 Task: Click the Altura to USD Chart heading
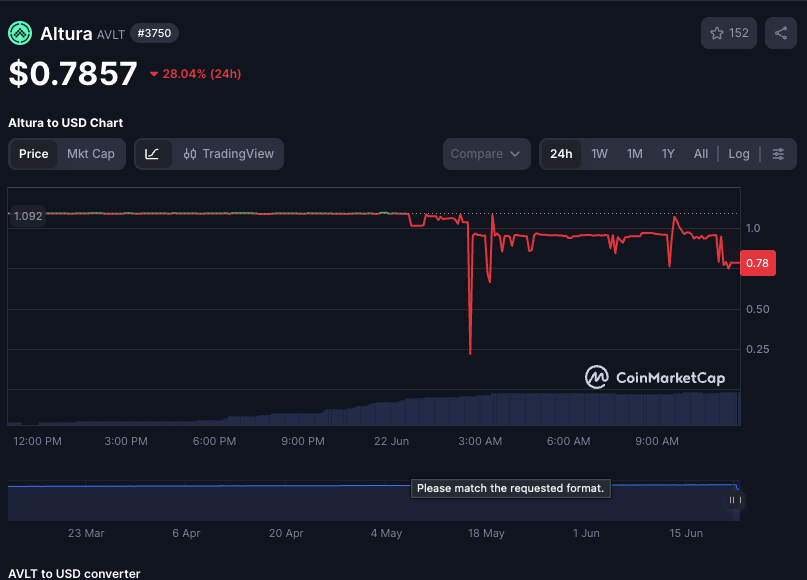pyautogui.click(x=65, y=123)
